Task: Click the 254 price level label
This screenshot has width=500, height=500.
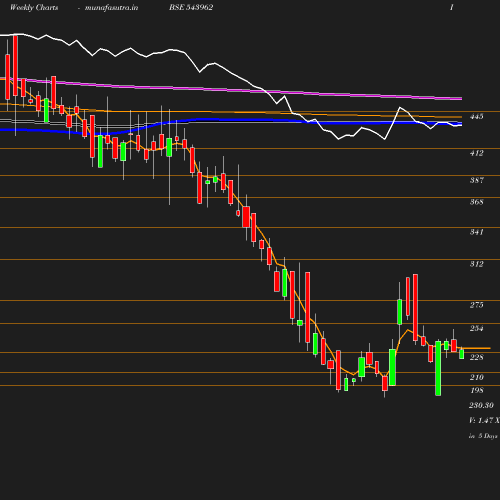Action: [x=477, y=328]
